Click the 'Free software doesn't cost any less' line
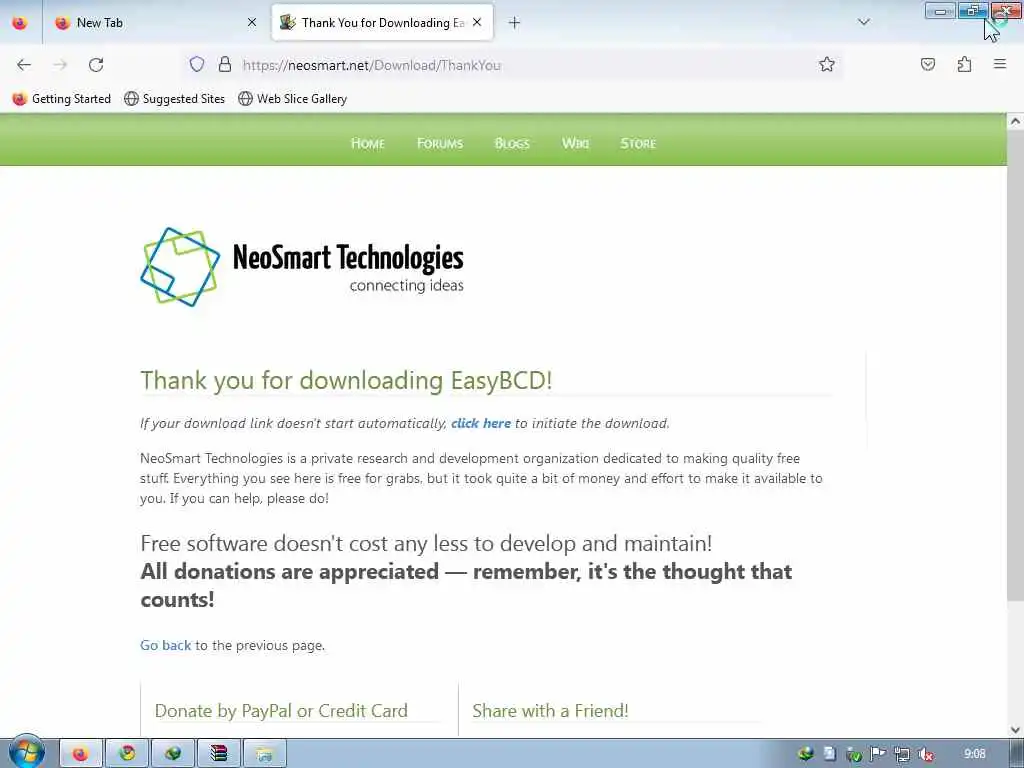Screen dimensions: 1024x768 426,543
